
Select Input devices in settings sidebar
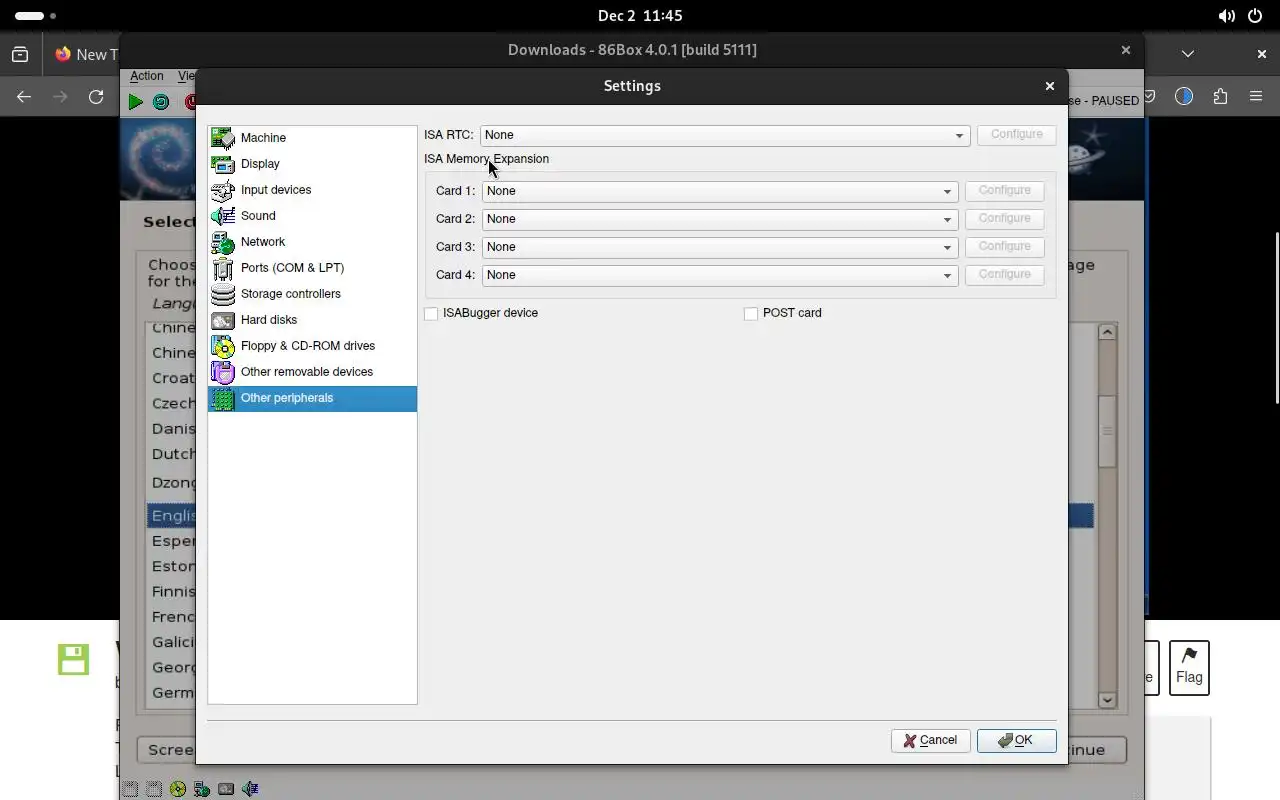(312, 190)
